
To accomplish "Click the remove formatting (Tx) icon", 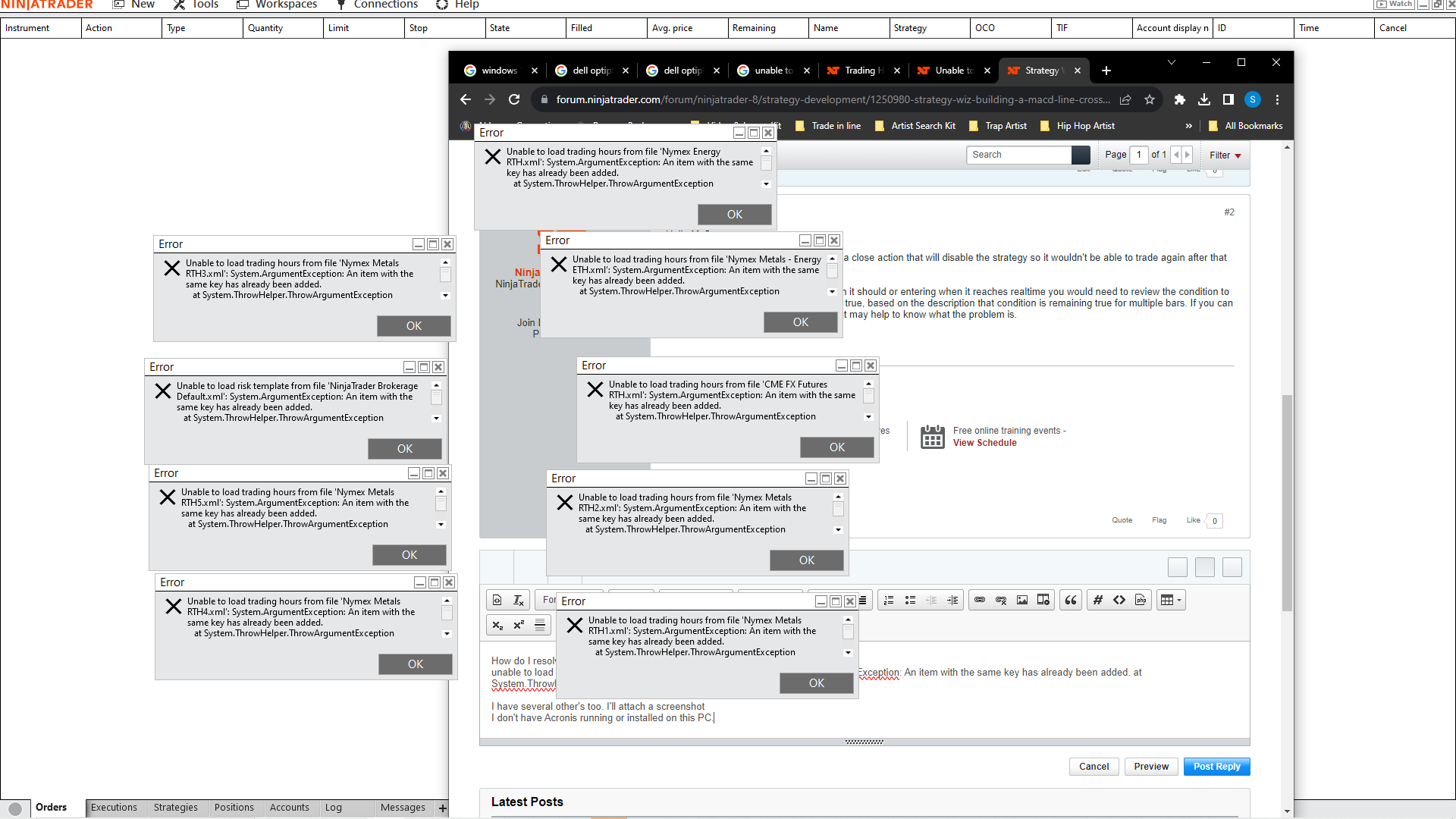I will [x=519, y=599].
